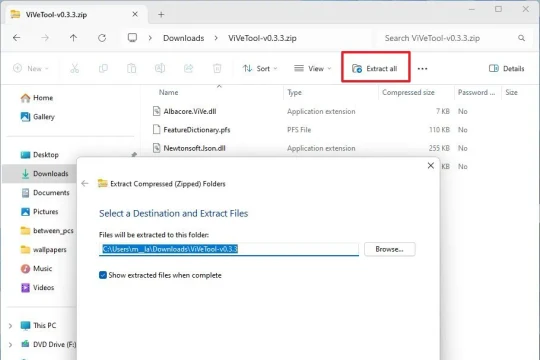Close the Extract Compressed Folders dialog
The width and height of the screenshot is (540, 360).
[x=430, y=166]
